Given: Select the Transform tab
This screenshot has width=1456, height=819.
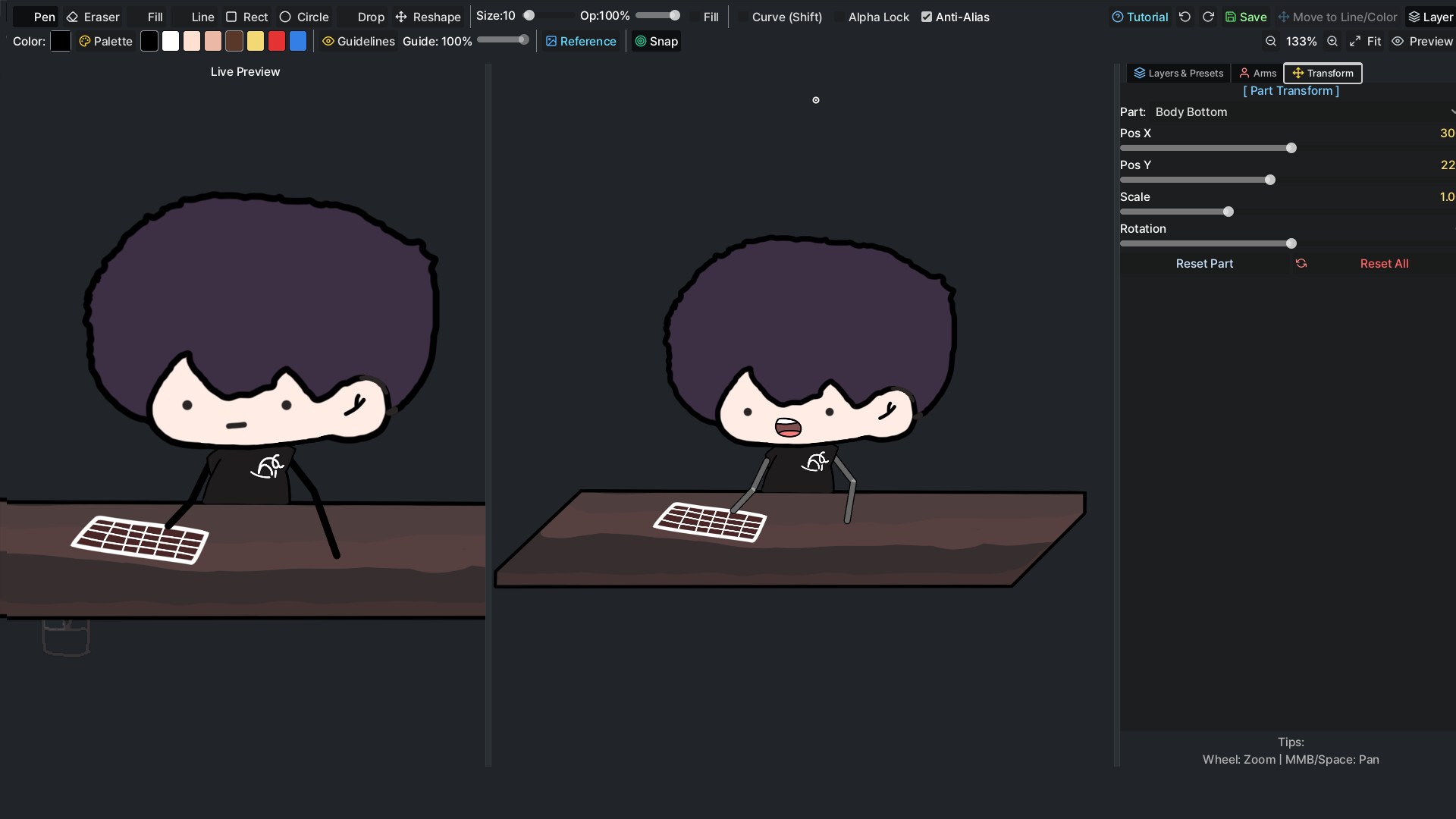Looking at the screenshot, I should (1323, 73).
